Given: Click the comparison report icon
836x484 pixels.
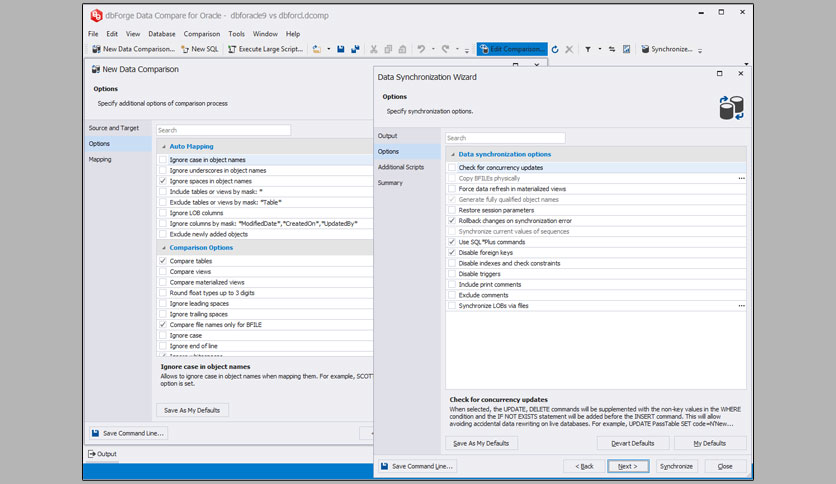Looking at the screenshot, I should tap(626, 49).
